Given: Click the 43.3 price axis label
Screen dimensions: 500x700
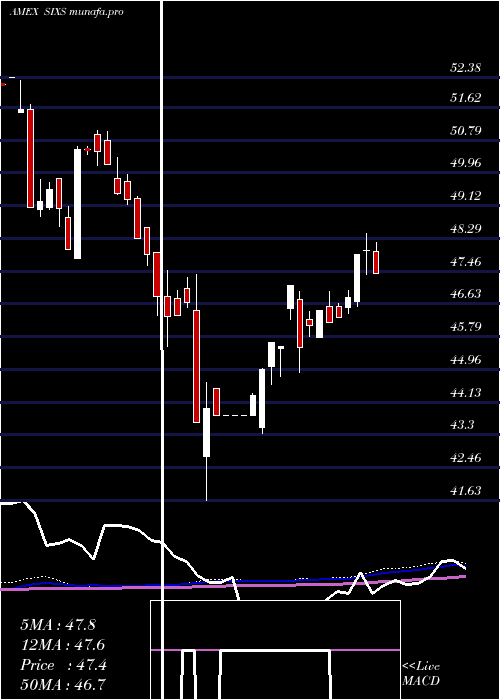Looking at the screenshot, I should click(462, 425).
